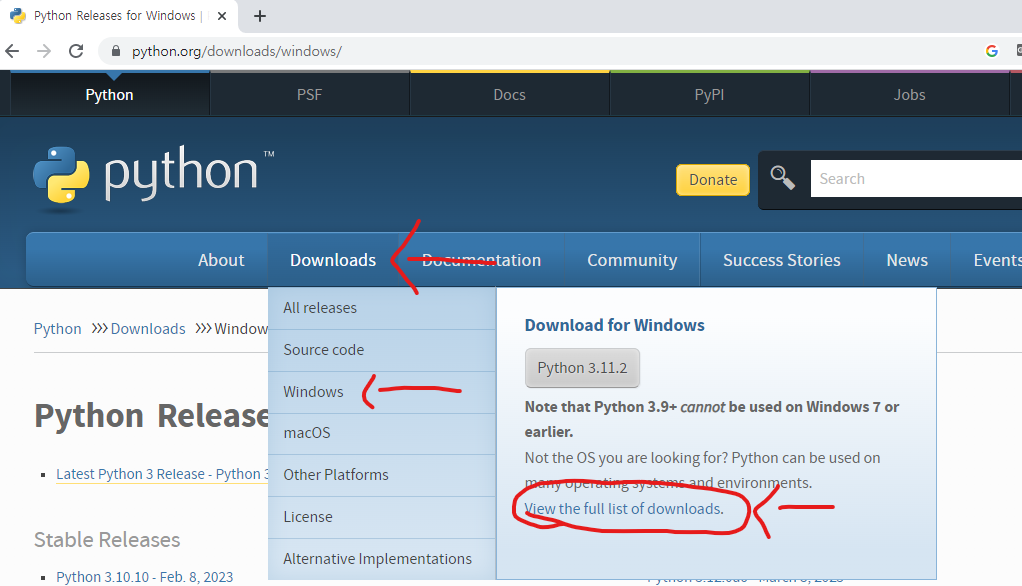Image resolution: width=1022 pixels, height=586 pixels.
Task: Open Latest Python 3 Release link
Action: pyautogui.click(x=162, y=474)
